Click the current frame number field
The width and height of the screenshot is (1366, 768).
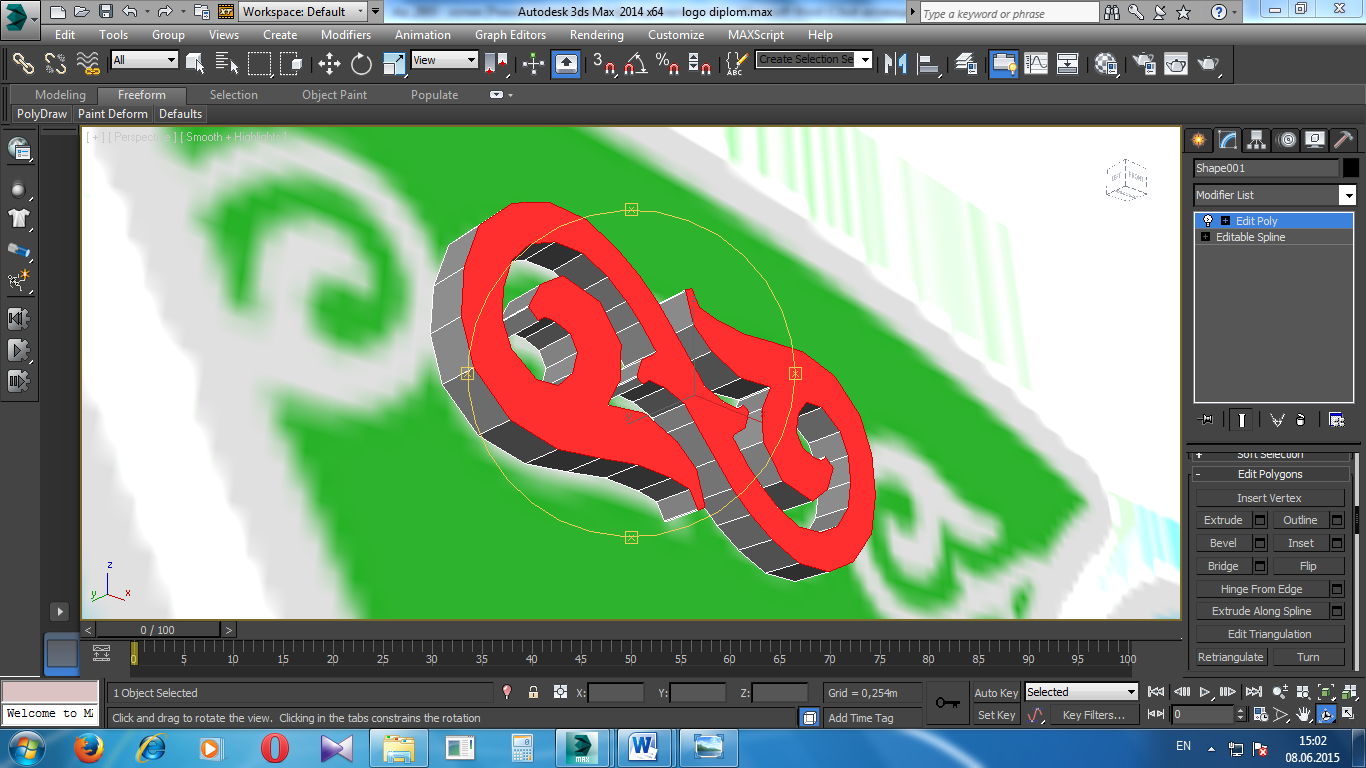point(1204,715)
